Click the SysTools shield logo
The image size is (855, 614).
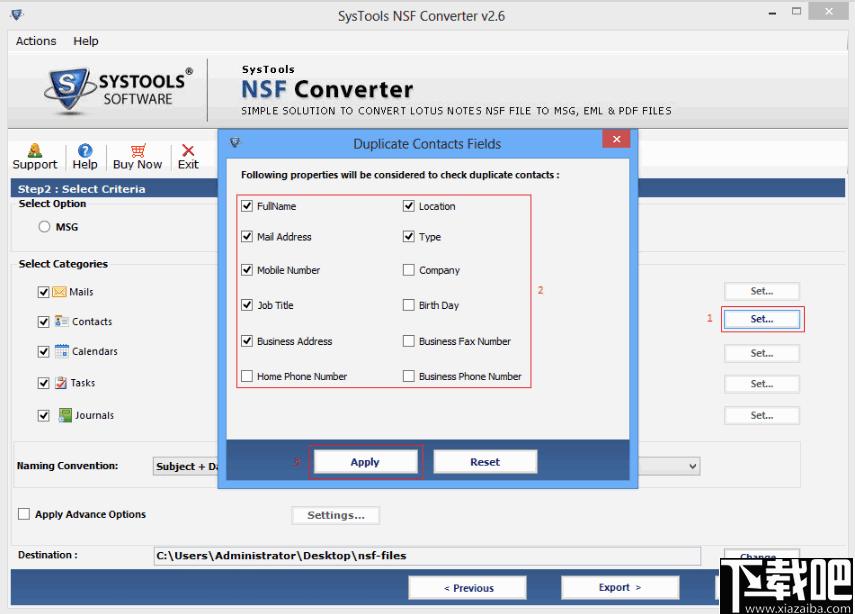(68, 90)
